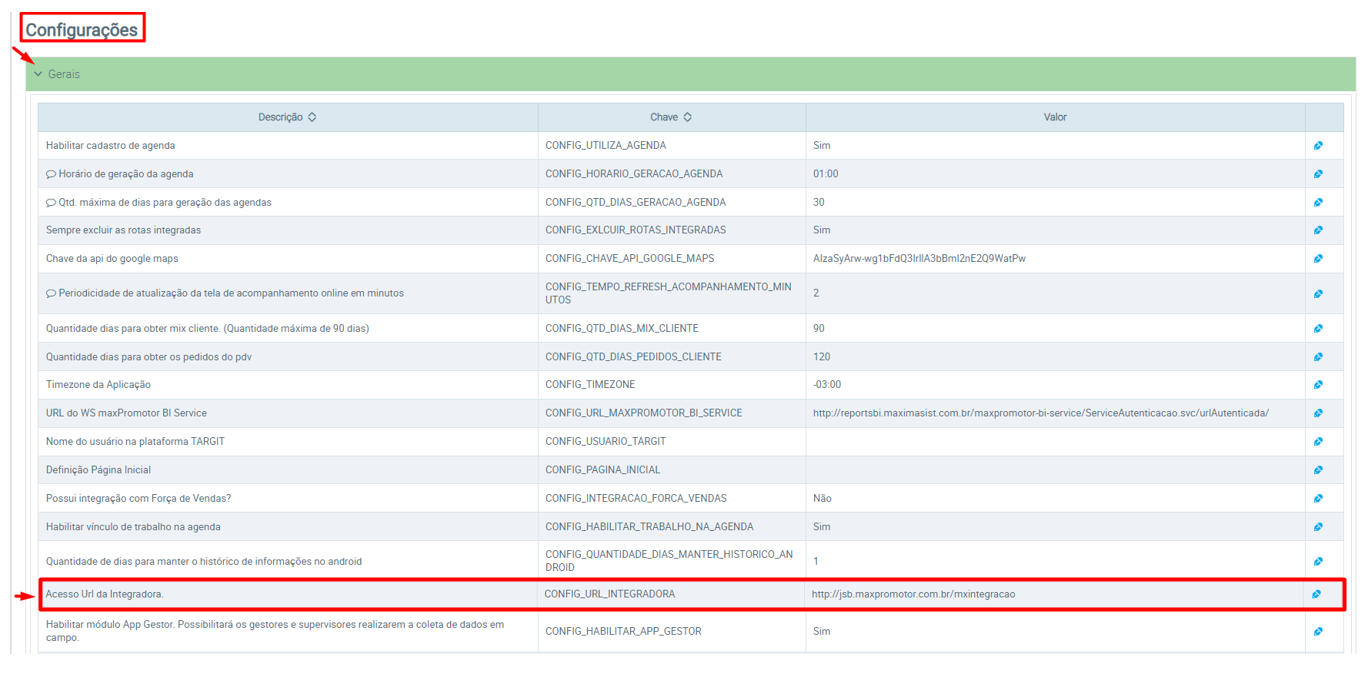Click the Valor column header
Image resolution: width=1372 pixels, height=674 pixels.
coord(1055,117)
